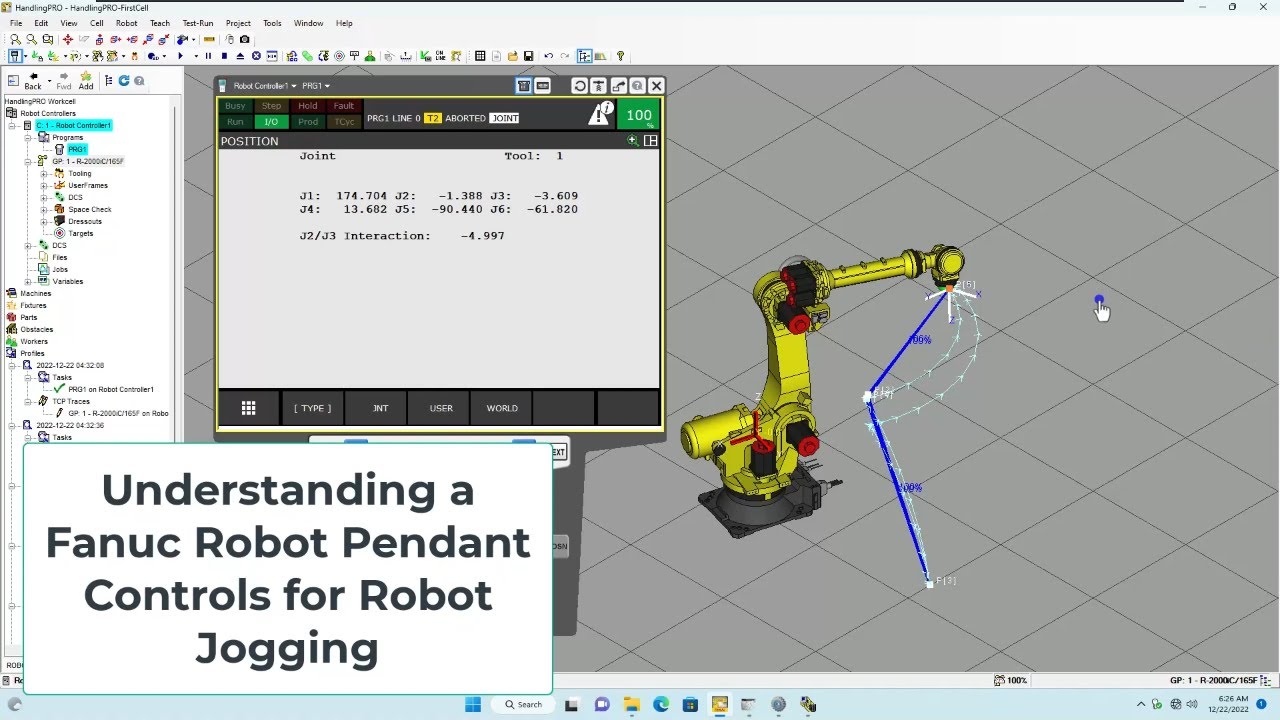The width and height of the screenshot is (1280, 720).
Task: Click the taskbar Search box
Action: pyautogui.click(x=524, y=704)
